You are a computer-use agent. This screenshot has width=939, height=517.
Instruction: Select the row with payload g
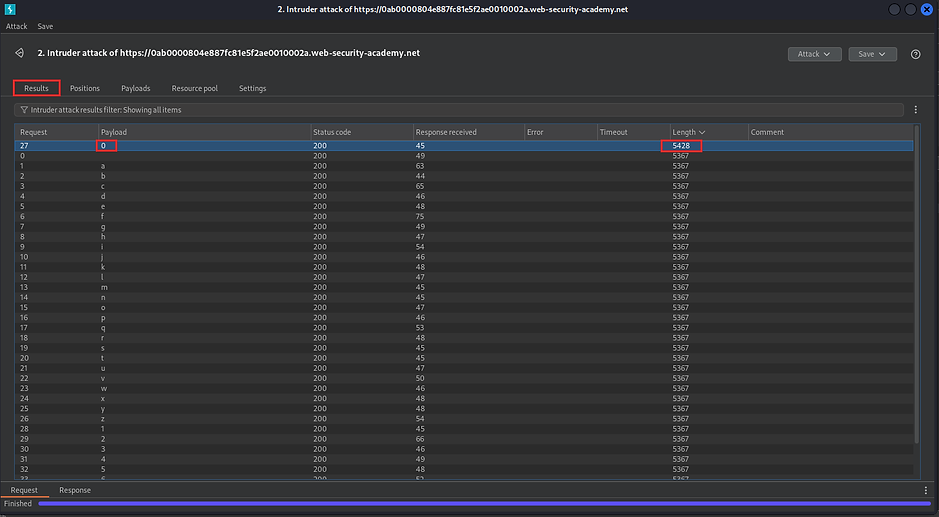pos(464,226)
